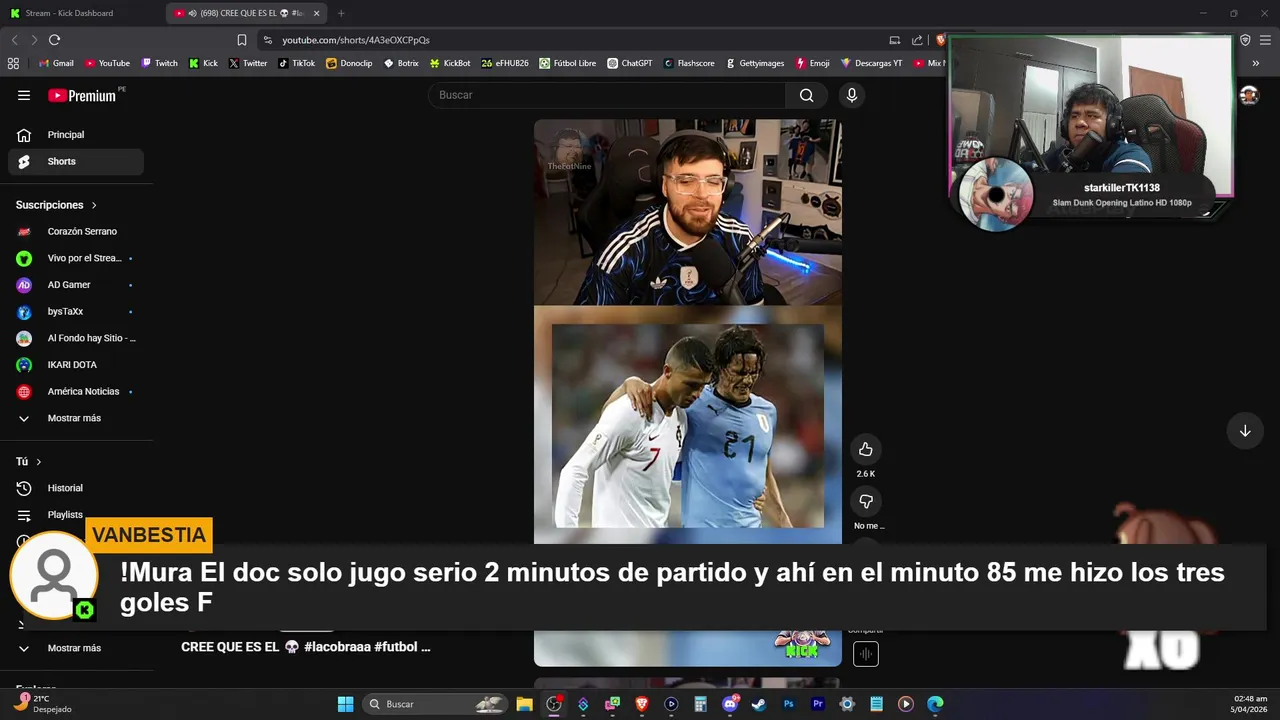Dislike the Short with thumbs down
The height and width of the screenshot is (720, 1280).
866,501
